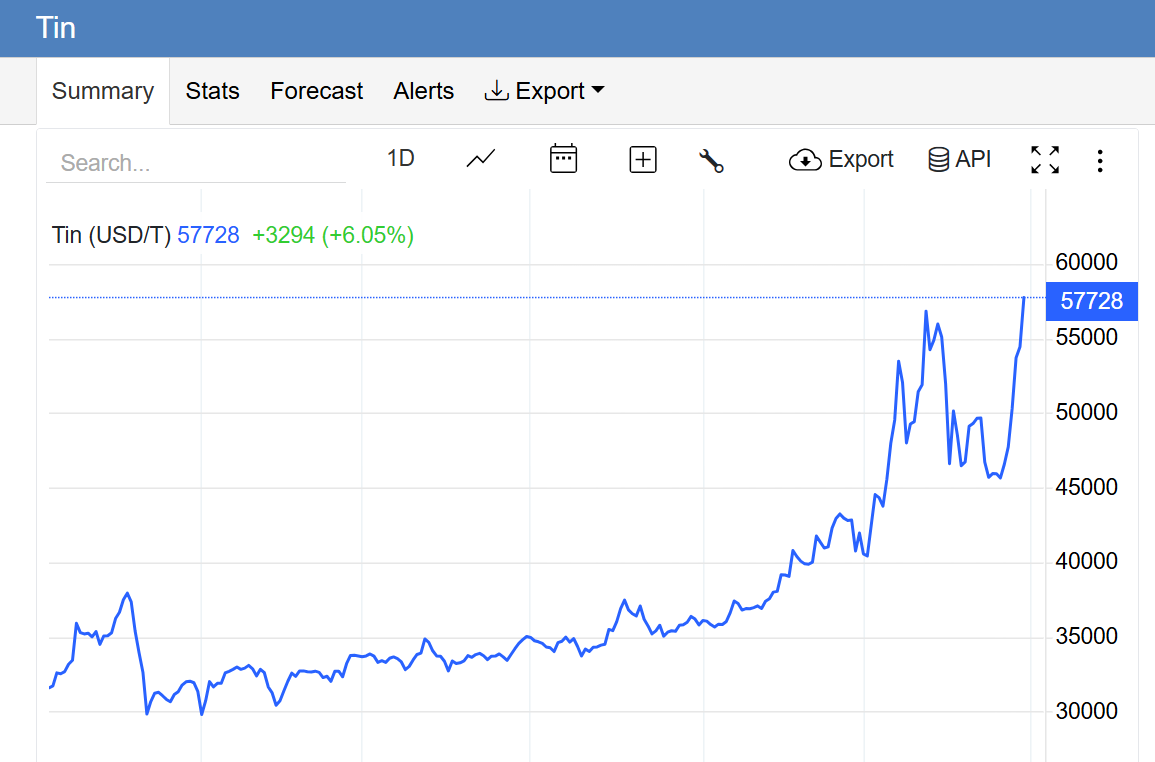Open the wrench chart settings tool
The image size is (1155, 762).
pos(711,160)
